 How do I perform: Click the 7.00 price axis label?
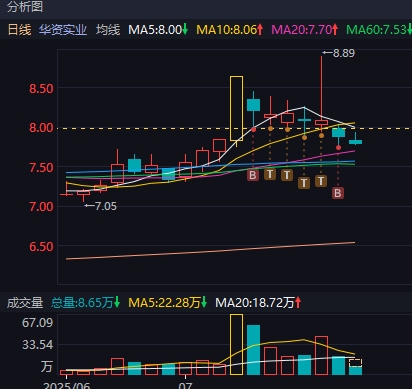click(x=41, y=207)
